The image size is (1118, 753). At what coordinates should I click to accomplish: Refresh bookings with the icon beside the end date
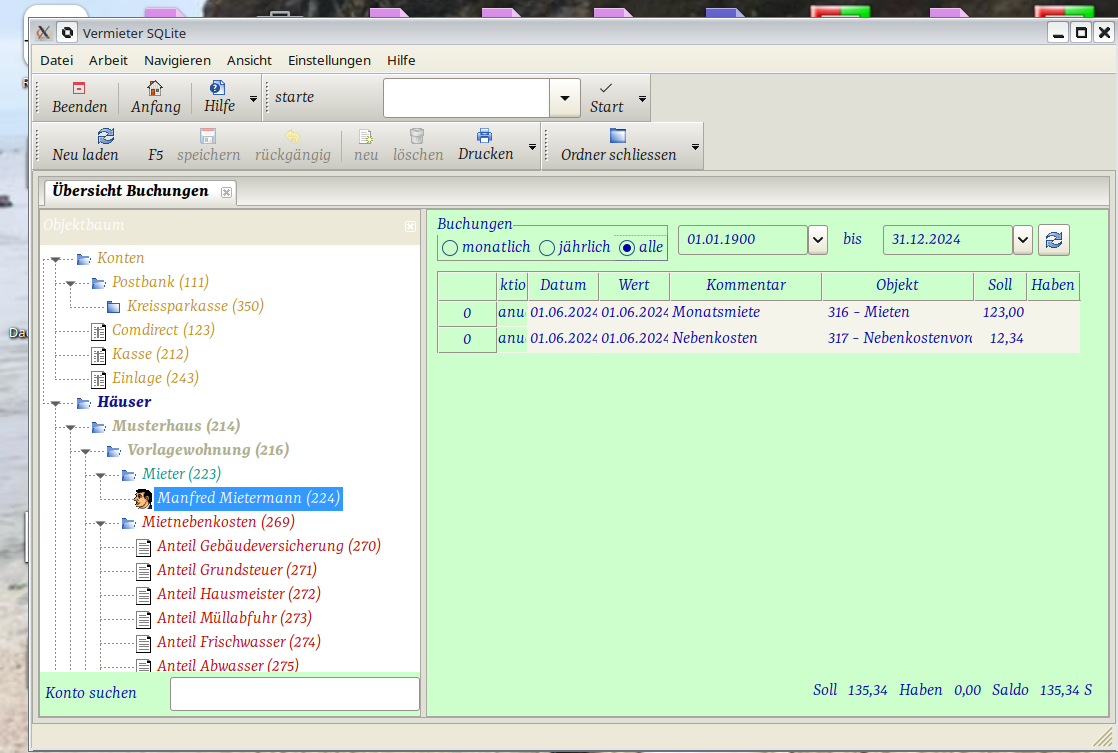[1054, 240]
